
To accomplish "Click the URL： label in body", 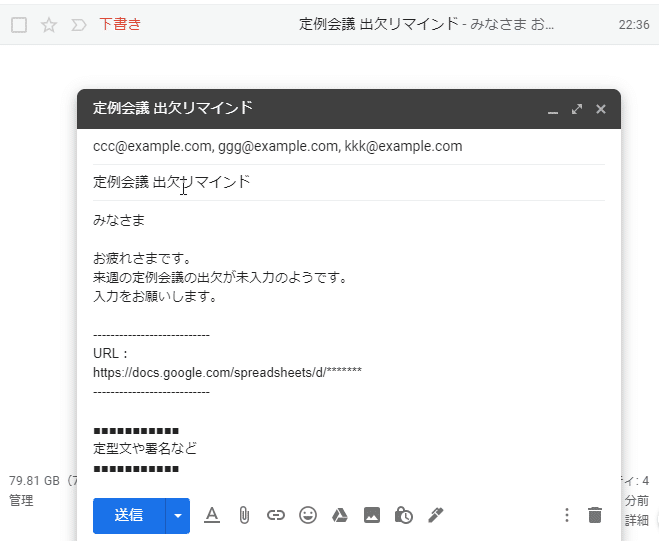I will coord(111,354).
